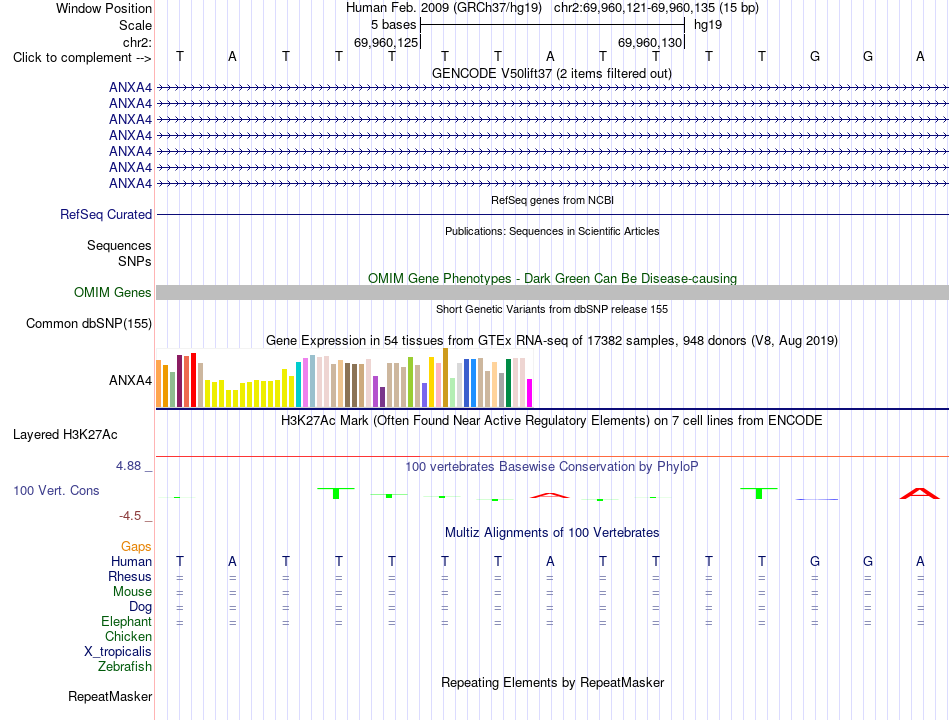Screen dimensions: 950x720
Task: Click the OMIM Genes label
Action: [x=113, y=292]
